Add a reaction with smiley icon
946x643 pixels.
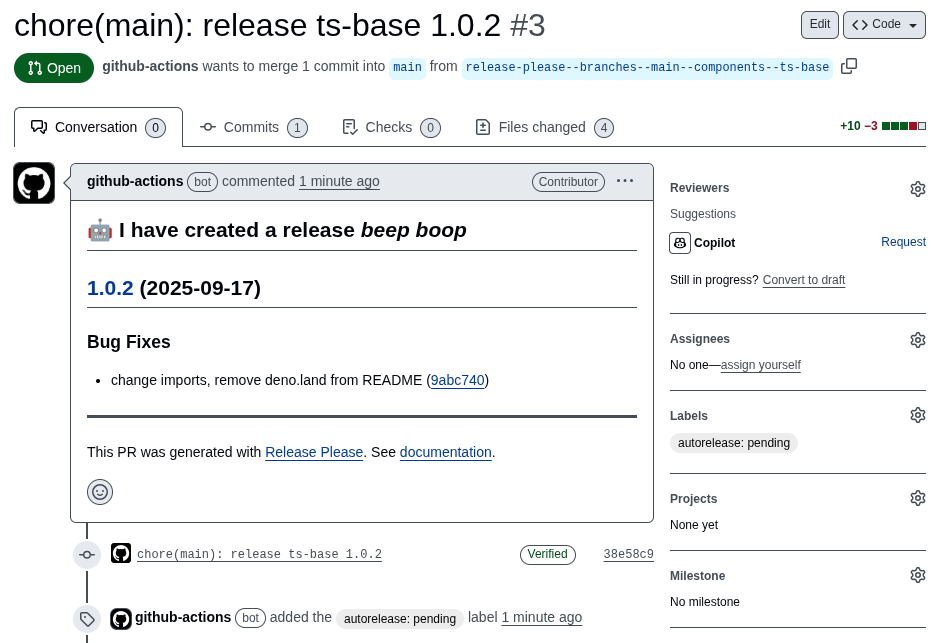[100, 492]
